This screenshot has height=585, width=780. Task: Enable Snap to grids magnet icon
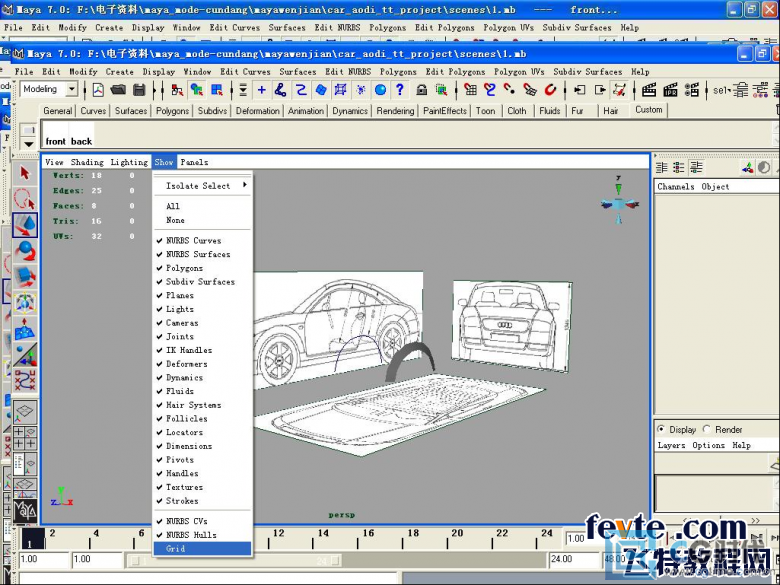[x=470, y=90]
